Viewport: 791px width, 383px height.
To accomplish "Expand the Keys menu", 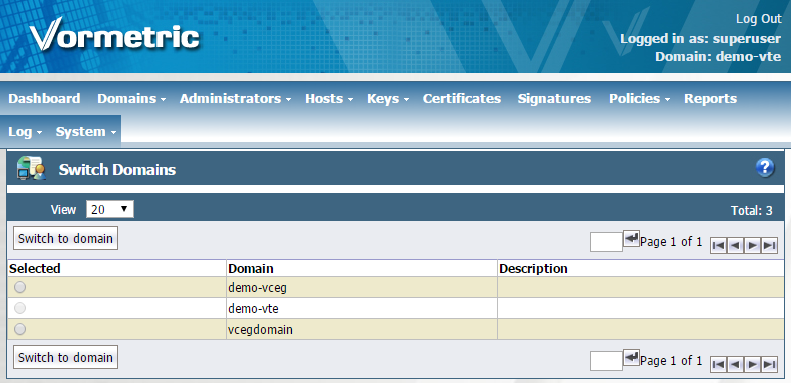I will coord(387,98).
